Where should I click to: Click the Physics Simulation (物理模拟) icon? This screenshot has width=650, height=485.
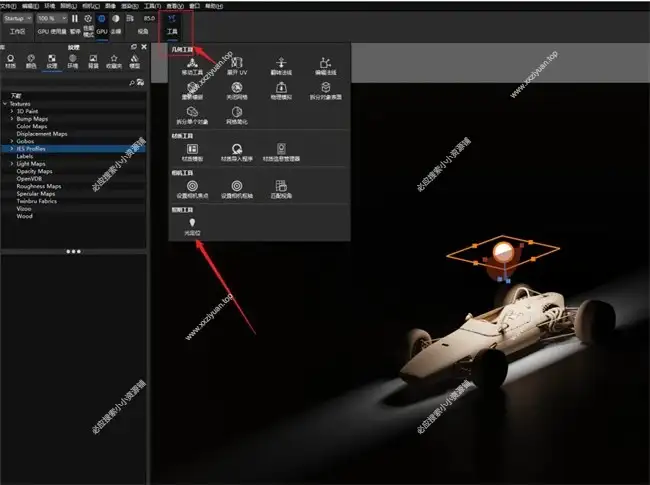tap(282, 87)
